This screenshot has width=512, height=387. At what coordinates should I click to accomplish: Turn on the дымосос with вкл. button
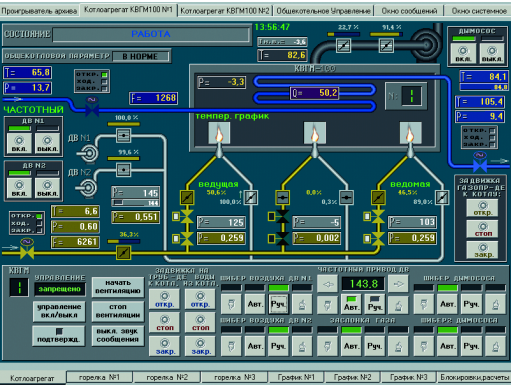pos(463,53)
